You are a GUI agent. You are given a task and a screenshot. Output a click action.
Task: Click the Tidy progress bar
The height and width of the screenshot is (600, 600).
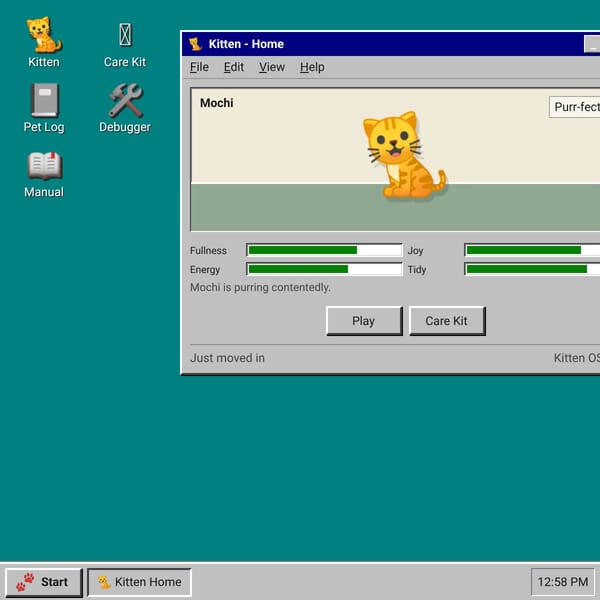tap(532, 269)
